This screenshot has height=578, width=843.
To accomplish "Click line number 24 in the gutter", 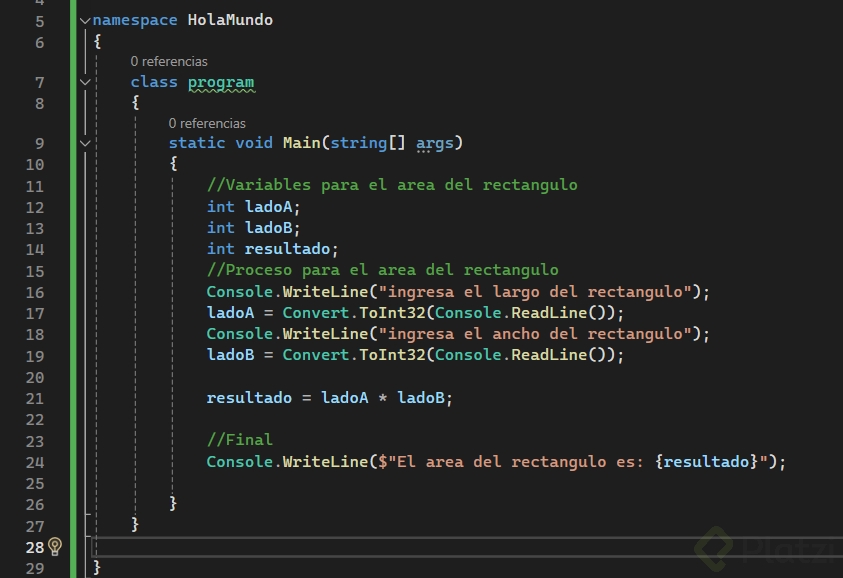I will pyautogui.click(x=35, y=462).
